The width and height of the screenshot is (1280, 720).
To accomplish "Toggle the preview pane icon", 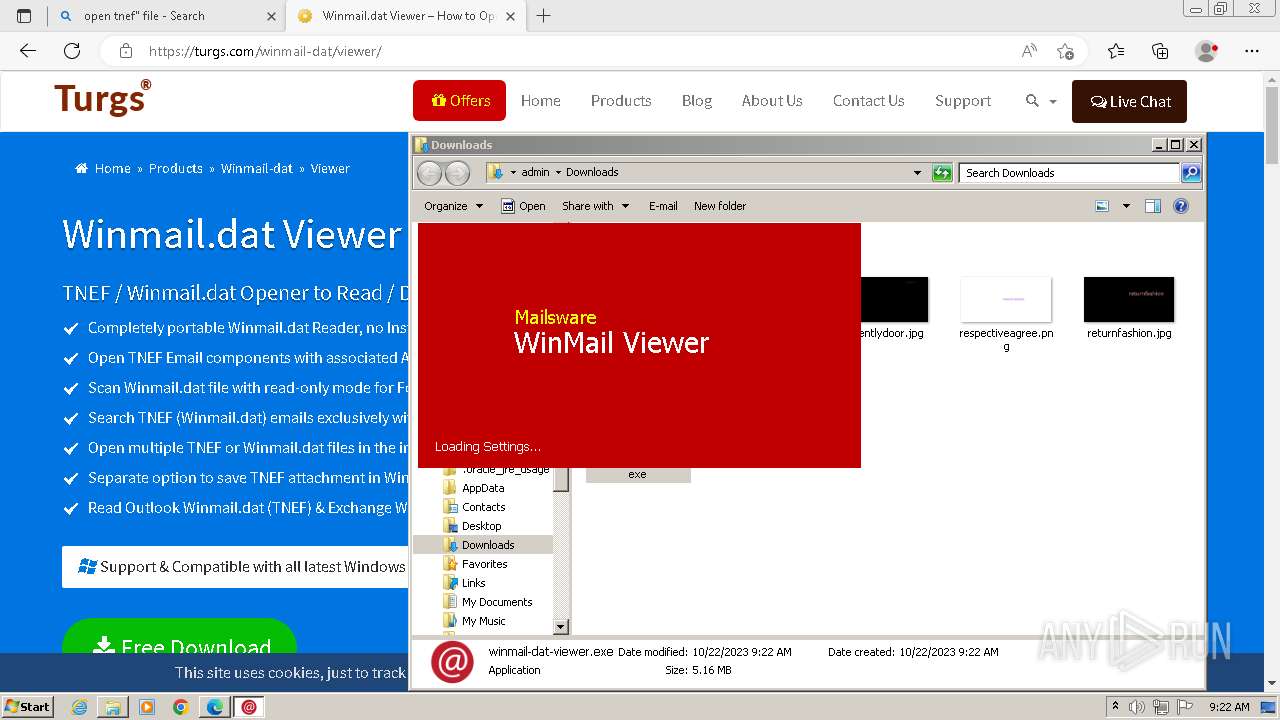I will (x=1153, y=206).
